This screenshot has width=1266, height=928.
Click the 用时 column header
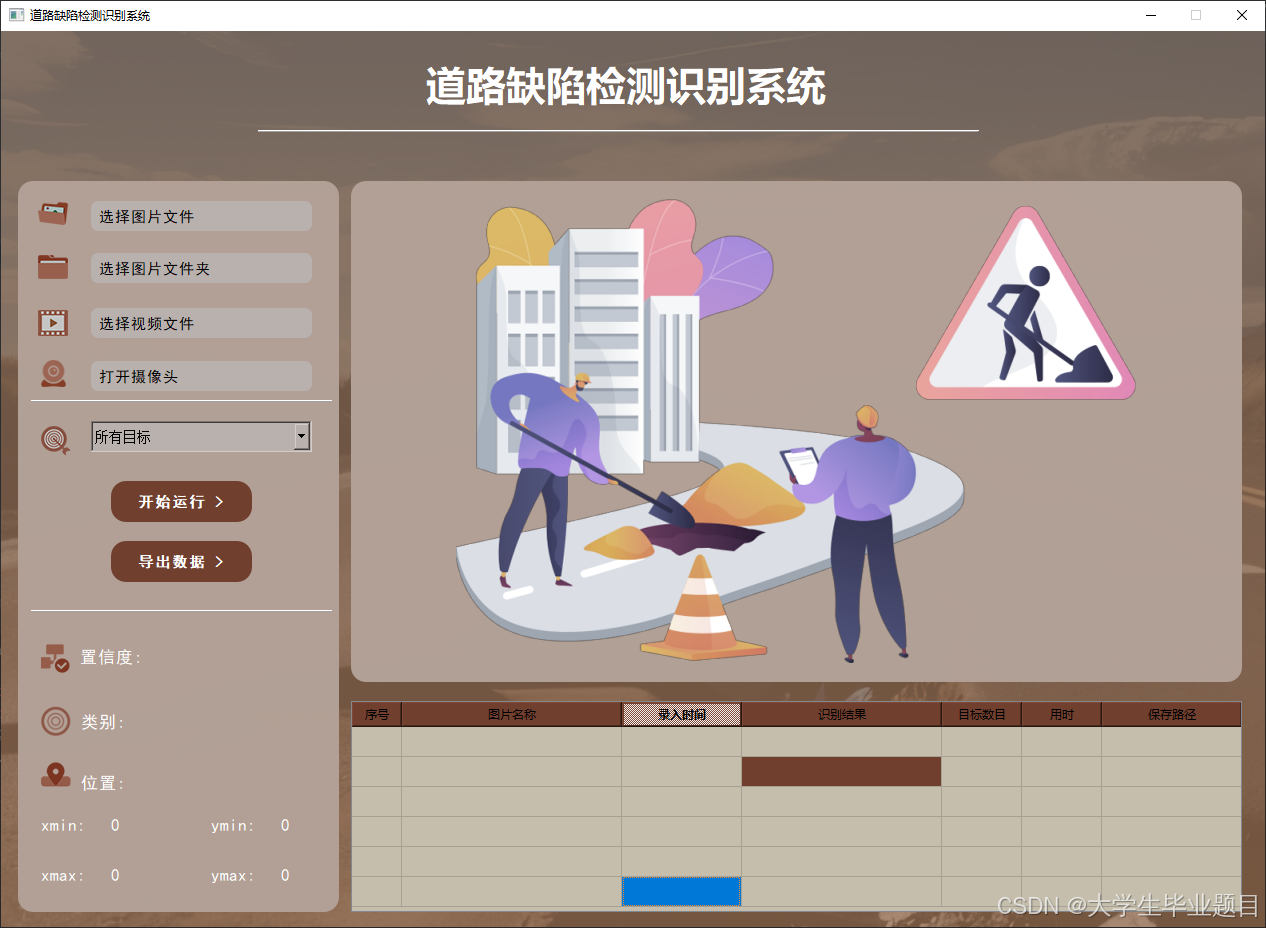click(1062, 714)
